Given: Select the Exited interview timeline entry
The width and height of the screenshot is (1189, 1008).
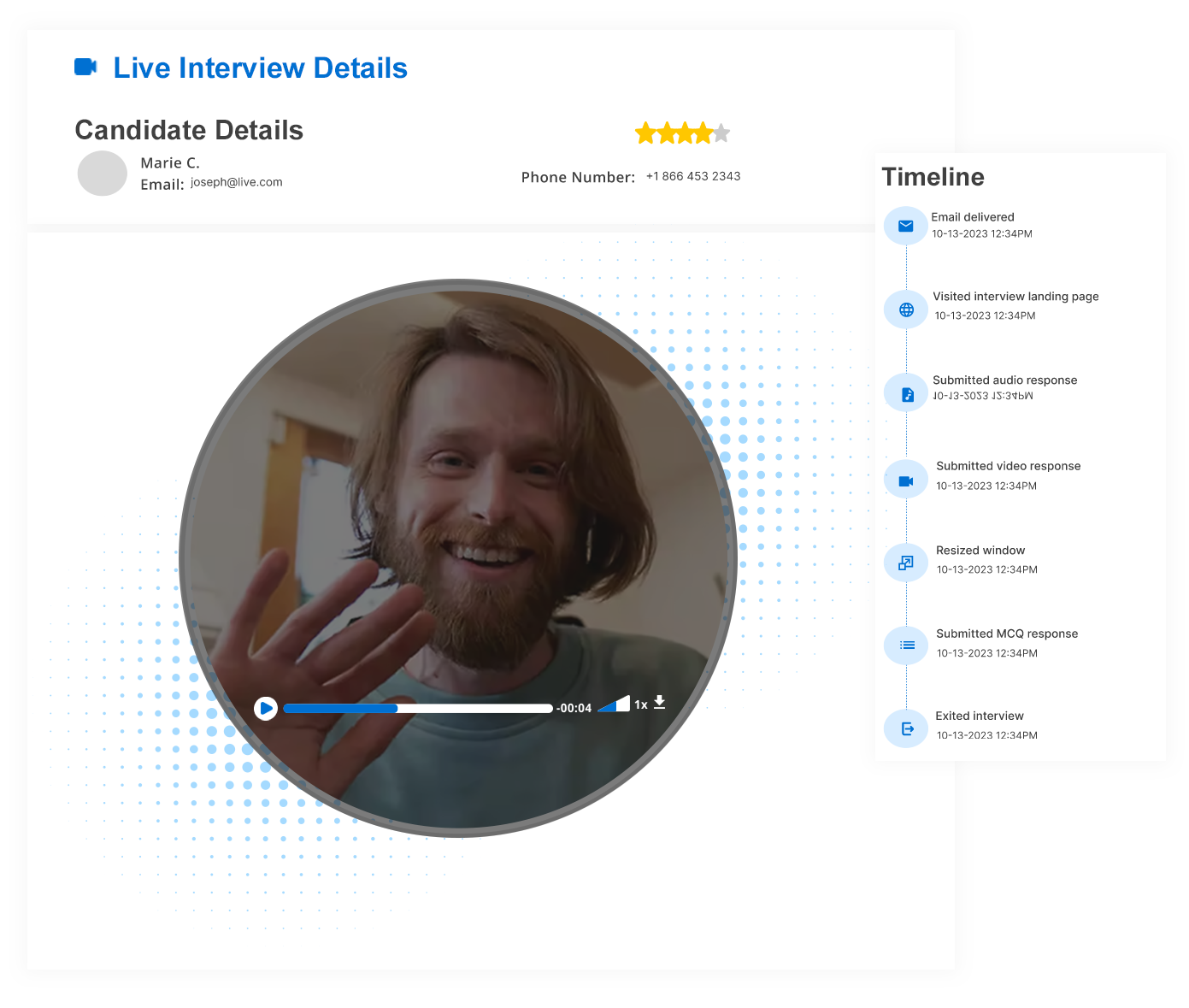Looking at the screenshot, I should [961, 728].
